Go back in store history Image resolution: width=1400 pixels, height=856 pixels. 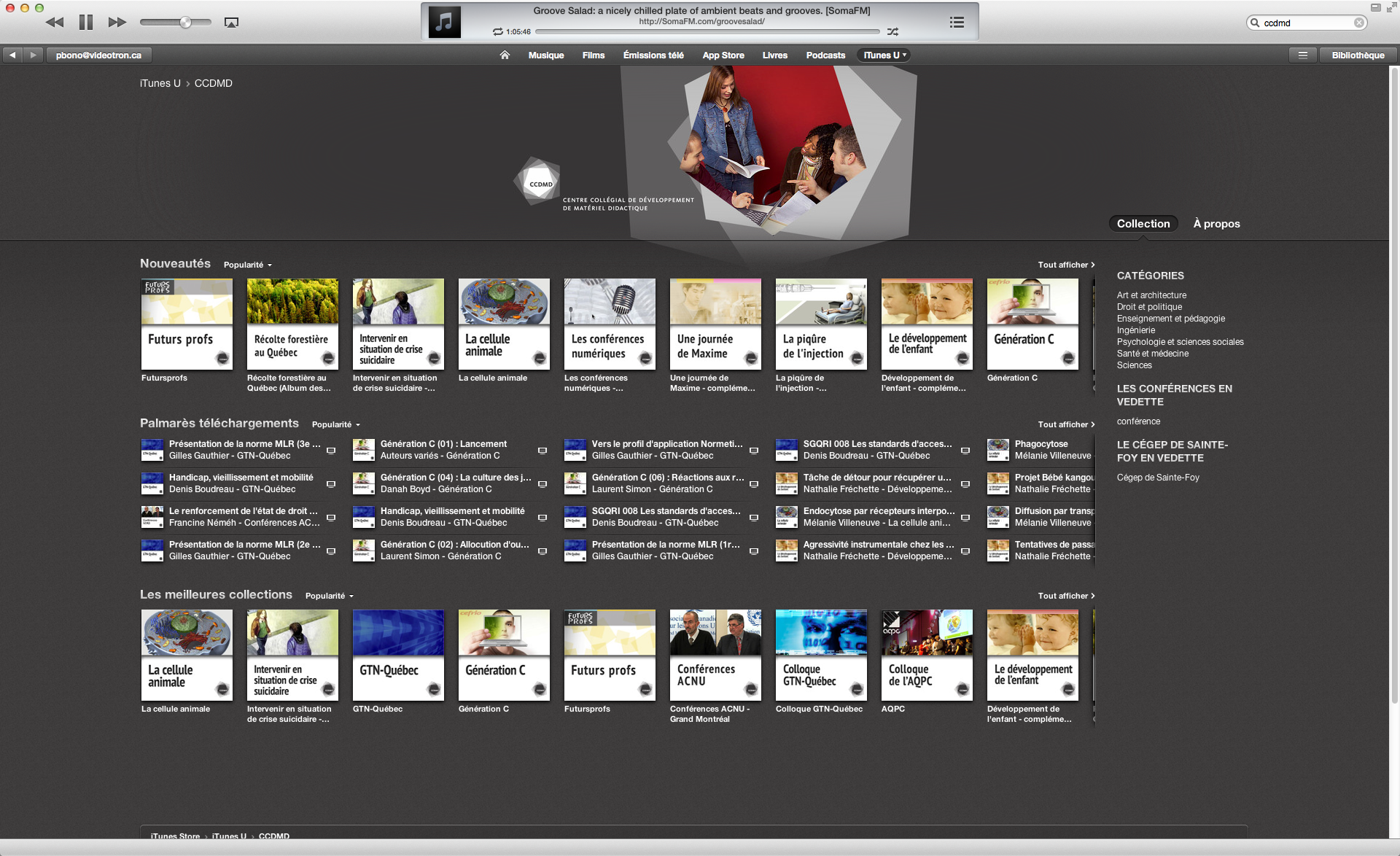[x=12, y=55]
